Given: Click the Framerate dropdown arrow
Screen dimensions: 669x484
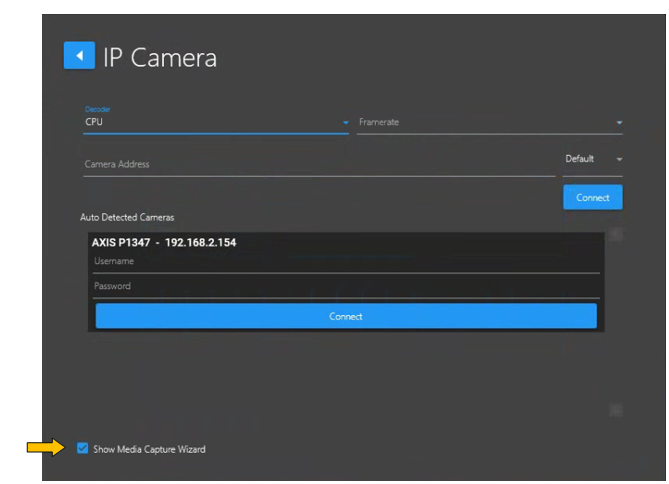Looking at the screenshot, I should coord(619,123).
